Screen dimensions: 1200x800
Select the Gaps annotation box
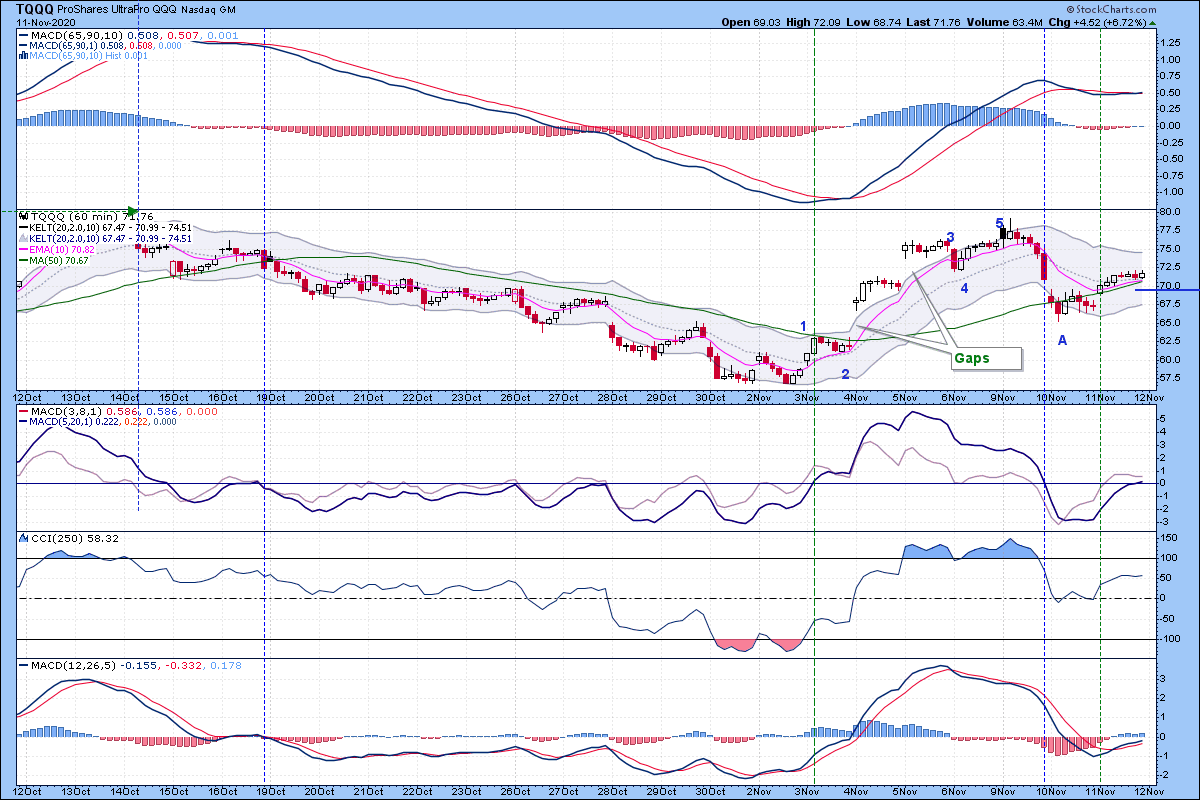pos(985,357)
